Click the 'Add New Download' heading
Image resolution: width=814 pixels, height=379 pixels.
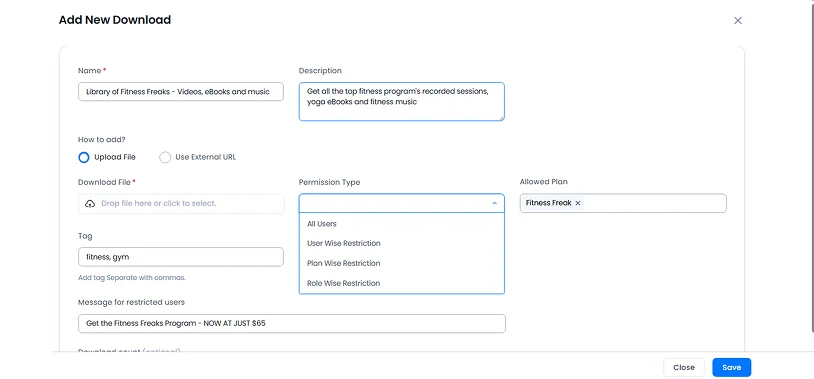point(115,20)
